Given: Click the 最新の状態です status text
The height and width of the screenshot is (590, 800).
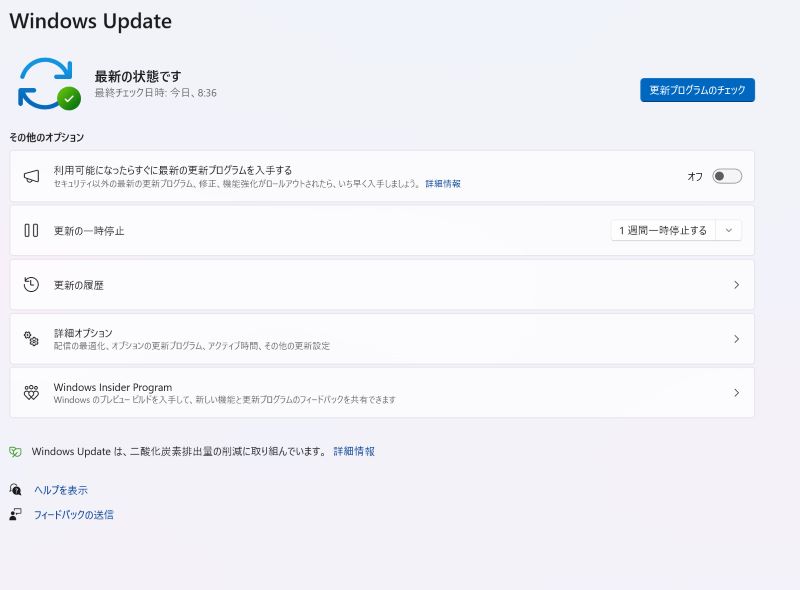Looking at the screenshot, I should pos(138,77).
